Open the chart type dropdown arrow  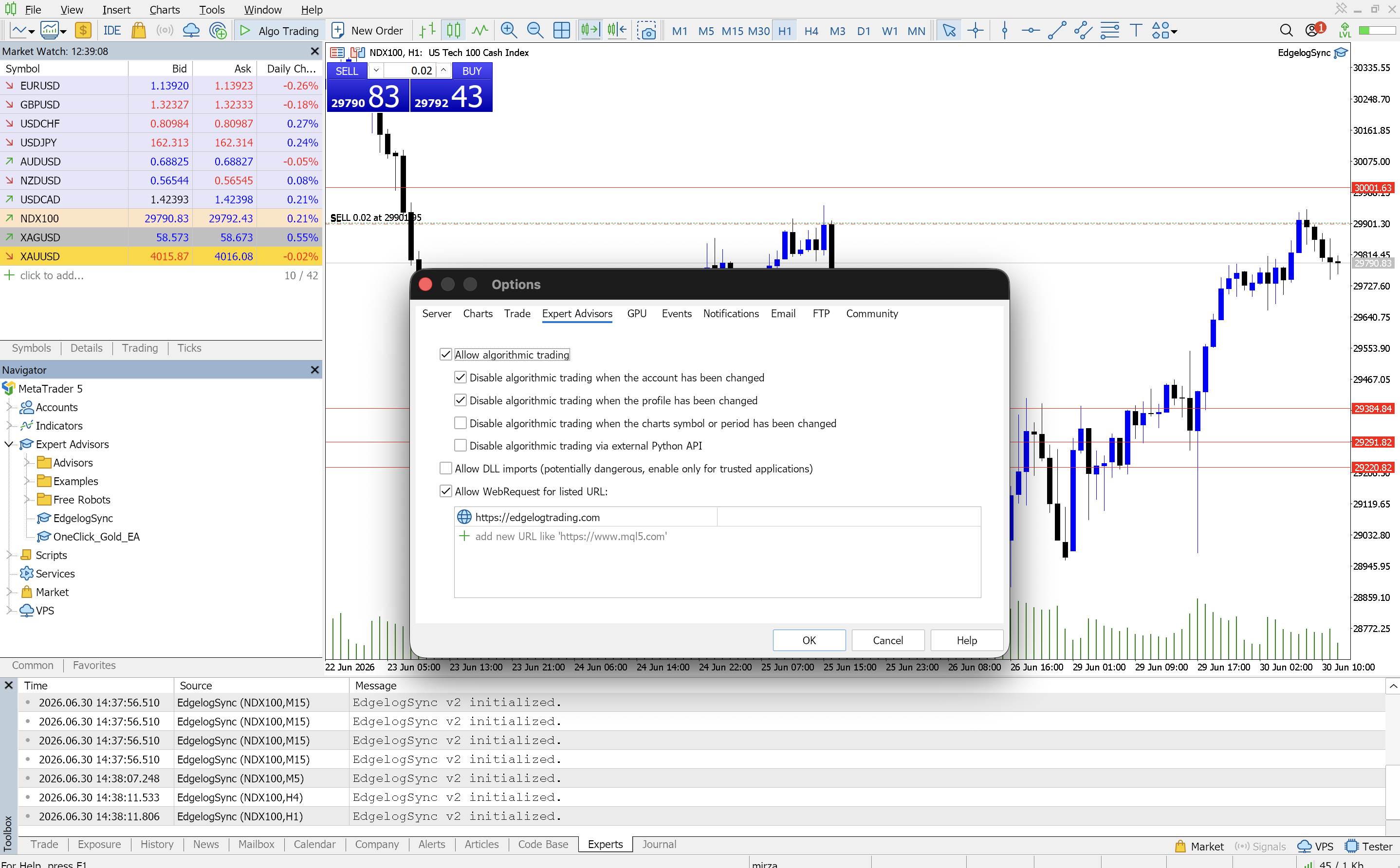tap(32, 32)
